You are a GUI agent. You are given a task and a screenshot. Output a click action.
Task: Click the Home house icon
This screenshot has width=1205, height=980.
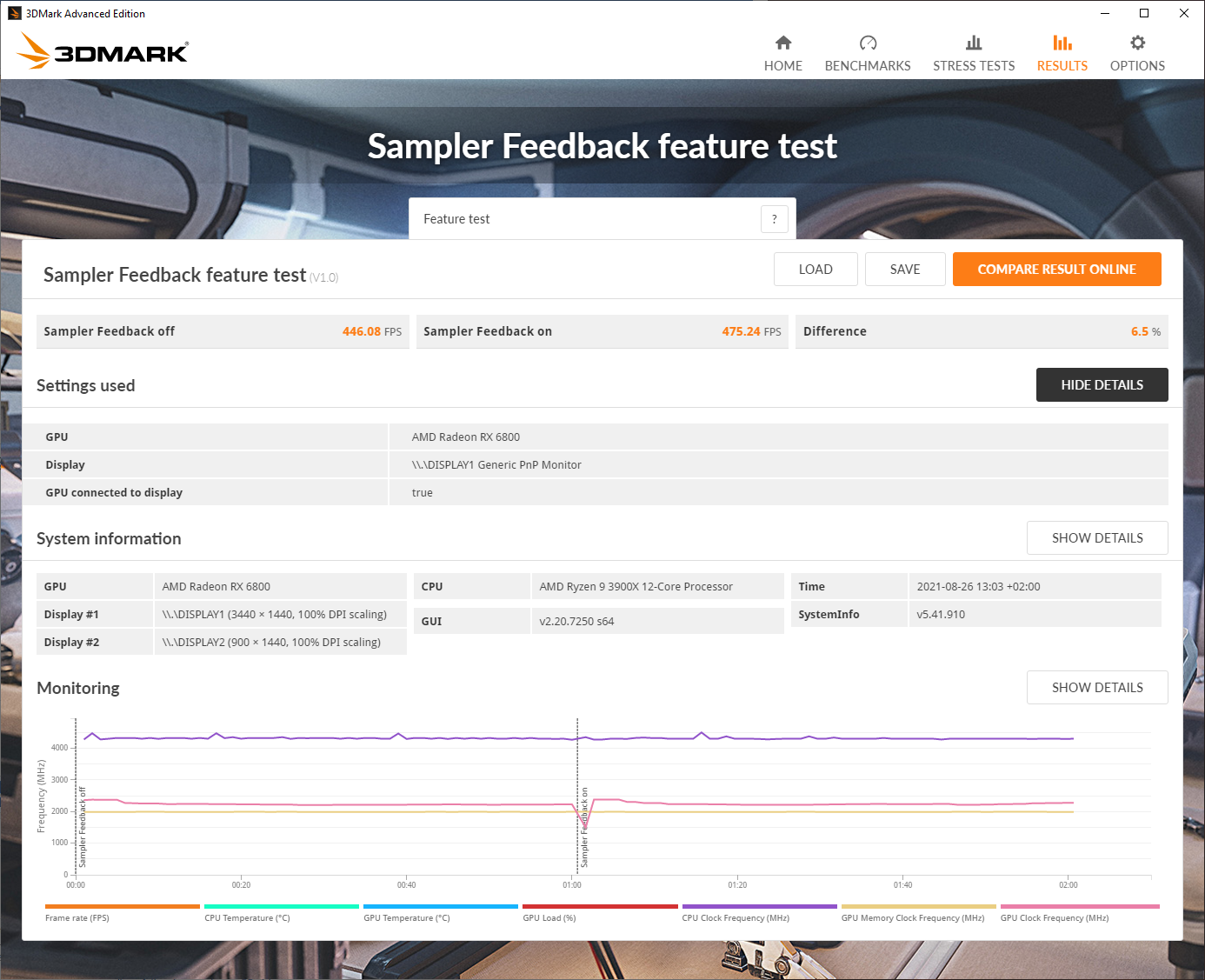click(x=783, y=43)
